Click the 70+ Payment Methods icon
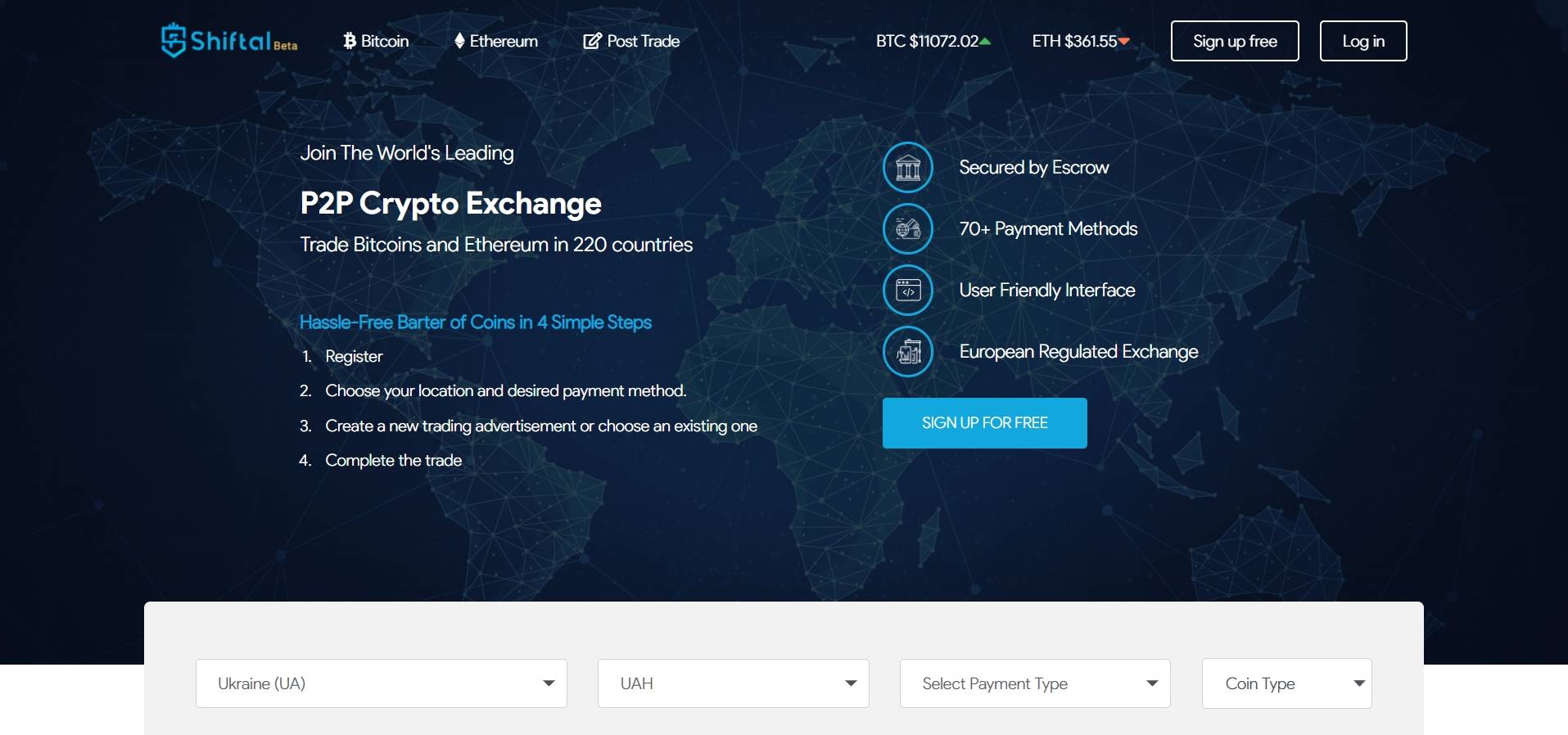This screenshot has width=1568, height=735. pyautogui.click(x=908, y=228)
